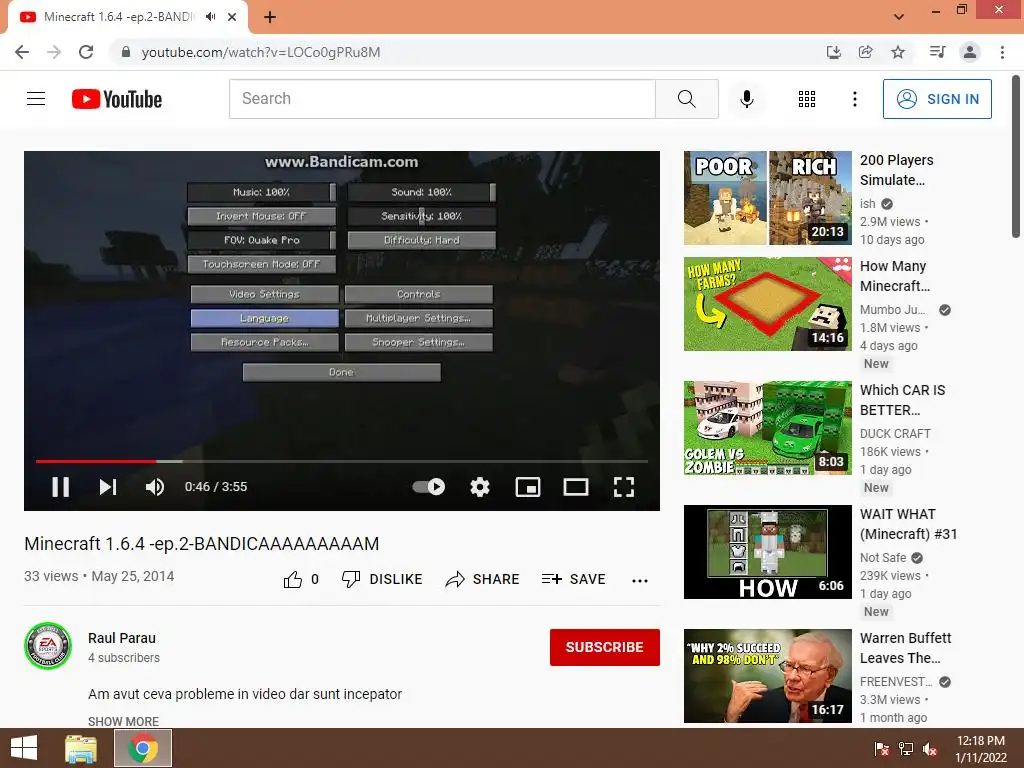Viewport: 1024px width, 768px height.
Task: Open the media controls icon
Action: pyautogui.click(x=937, y=52)
